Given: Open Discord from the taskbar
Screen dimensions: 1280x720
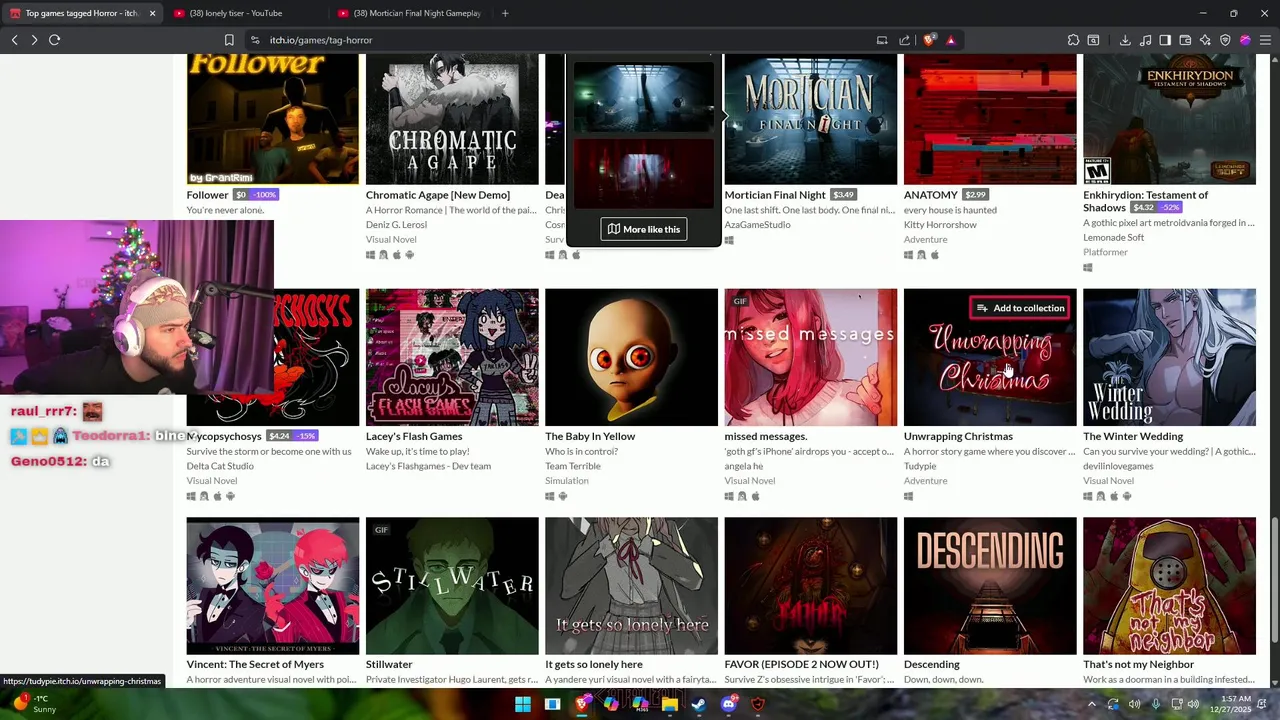Looking at the screenshot, I should pos(728,704).
